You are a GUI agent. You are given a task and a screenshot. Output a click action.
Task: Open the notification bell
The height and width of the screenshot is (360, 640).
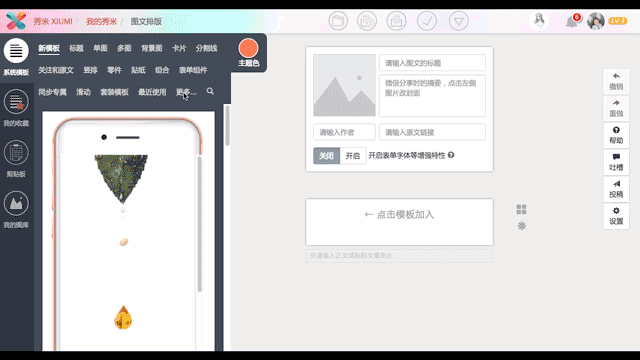pyautogui.click(x=572, y=21)
